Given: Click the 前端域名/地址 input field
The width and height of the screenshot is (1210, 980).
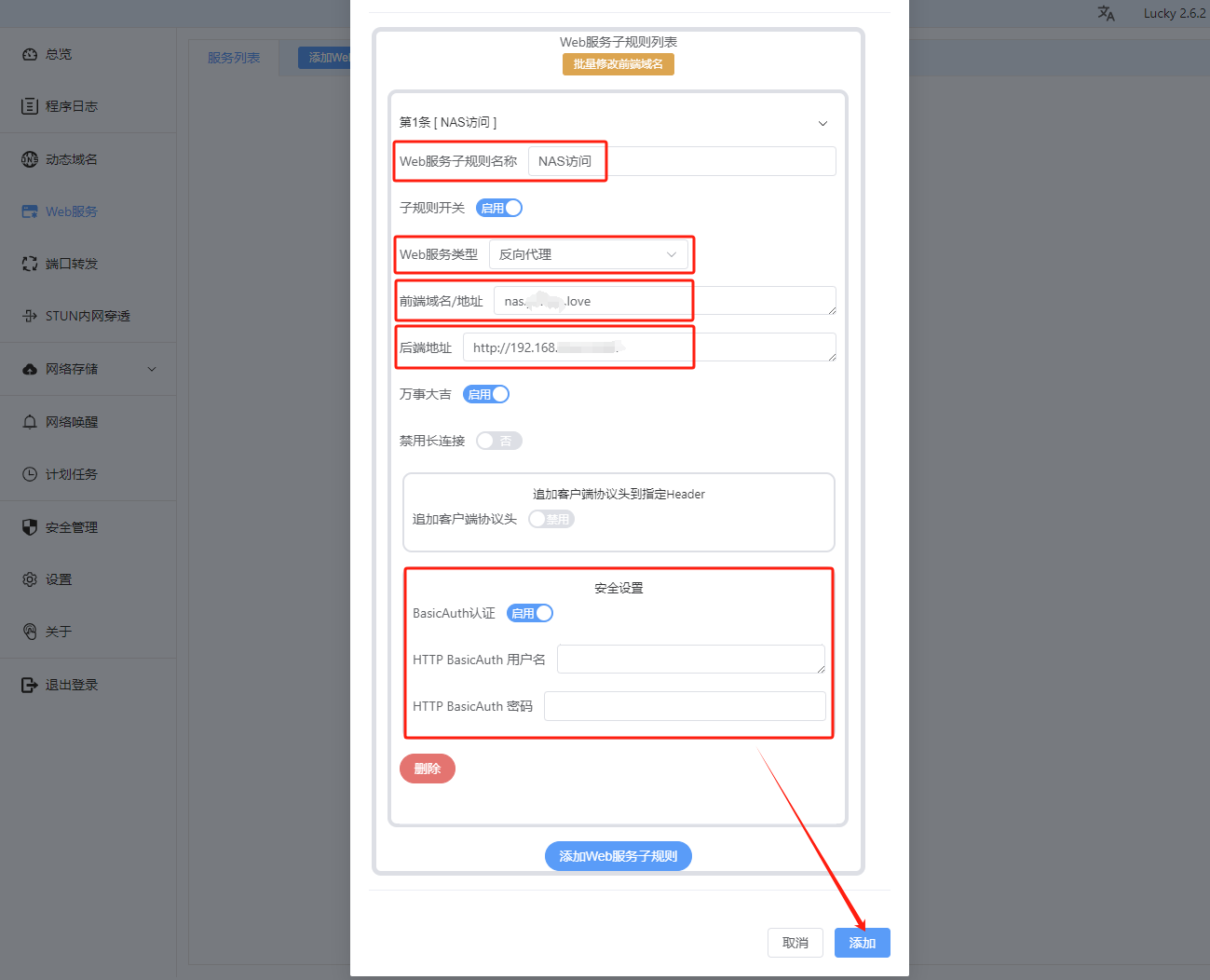Looking at the screenshot, I should tap(665, 301).
